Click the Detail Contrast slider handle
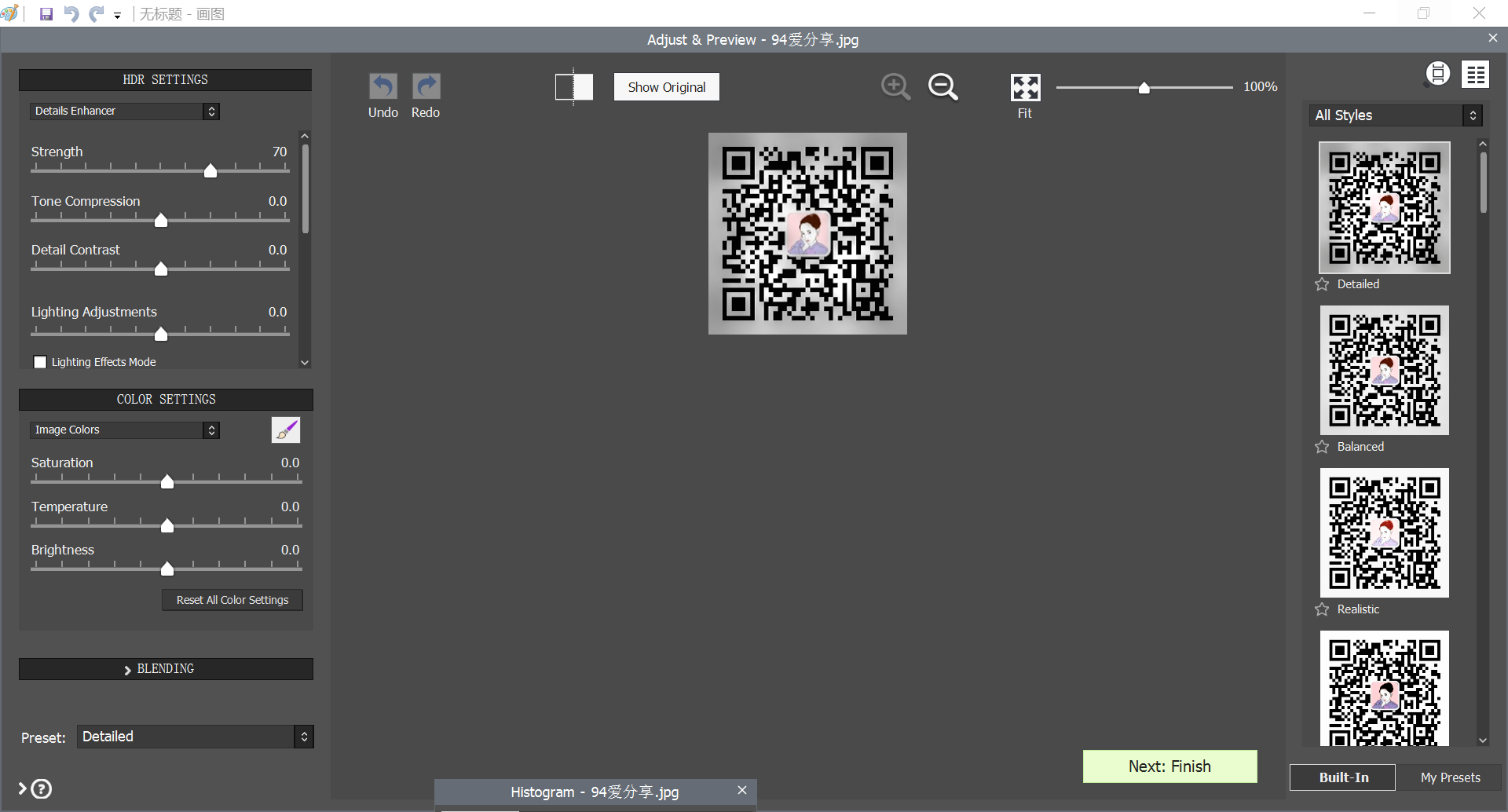 click(161, 269)
